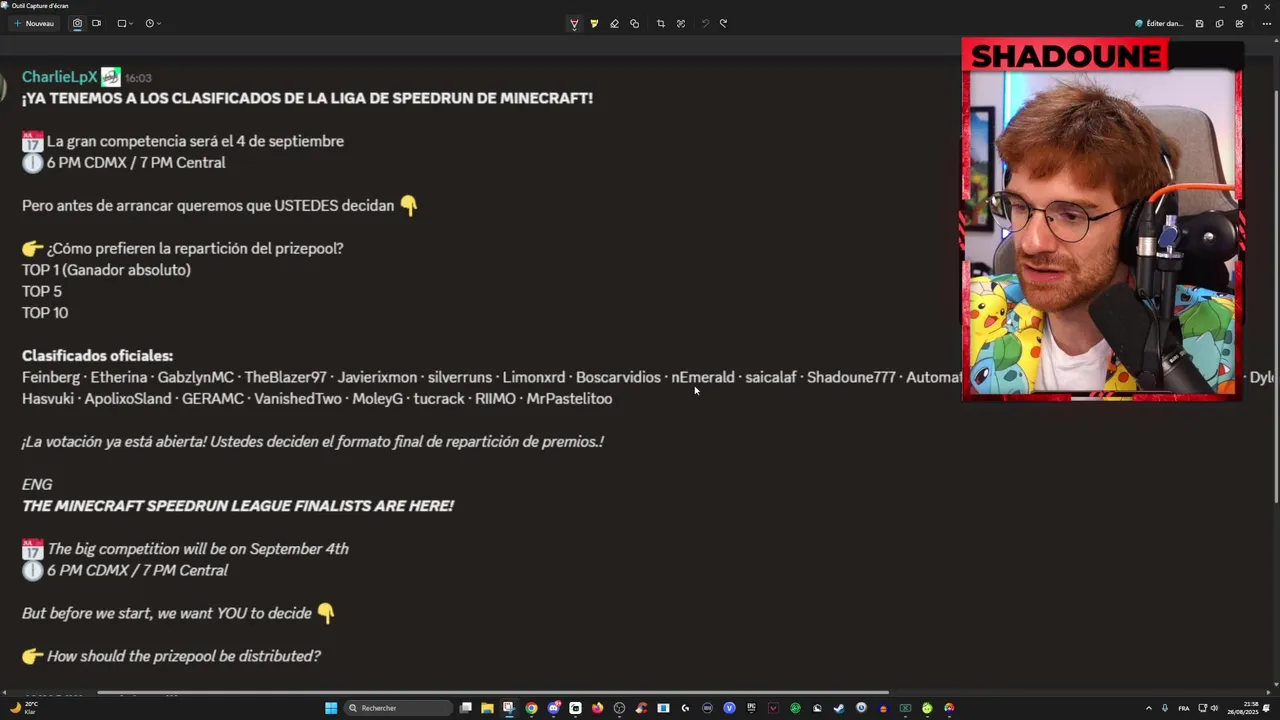Click the Shadoune webcam overlay

coord(1101,219)
